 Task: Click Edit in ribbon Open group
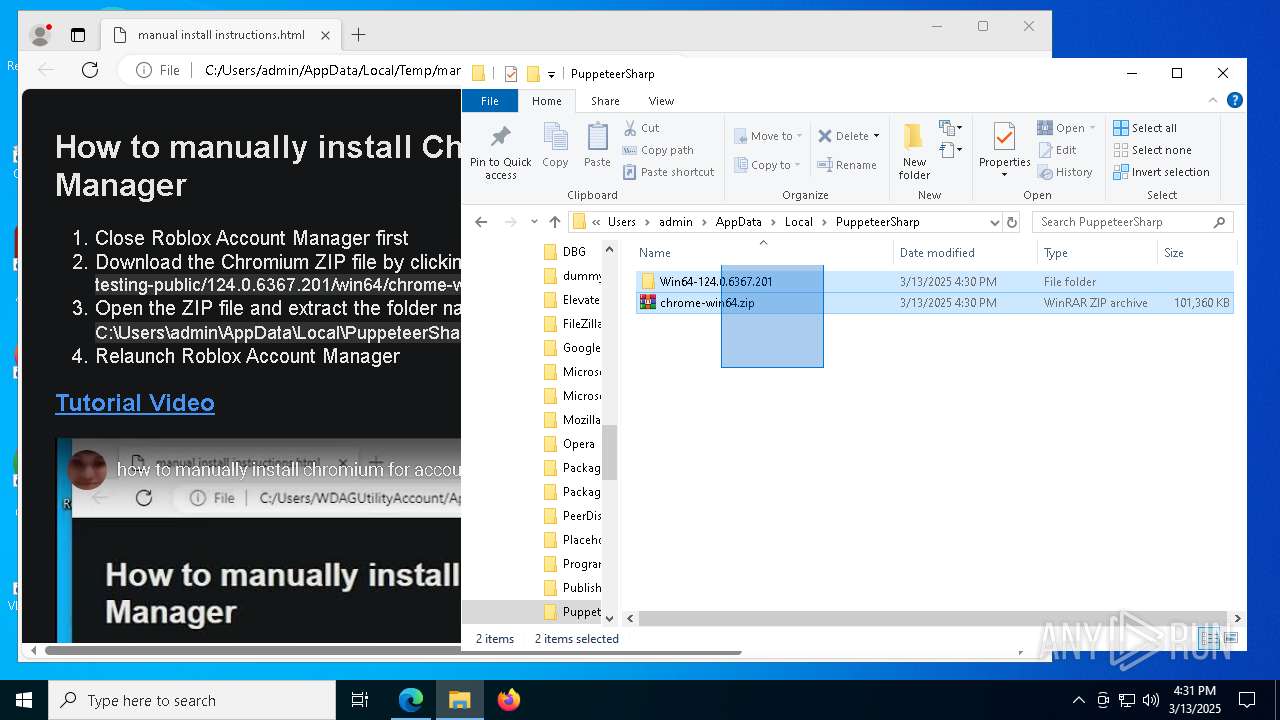(1057, 150)
